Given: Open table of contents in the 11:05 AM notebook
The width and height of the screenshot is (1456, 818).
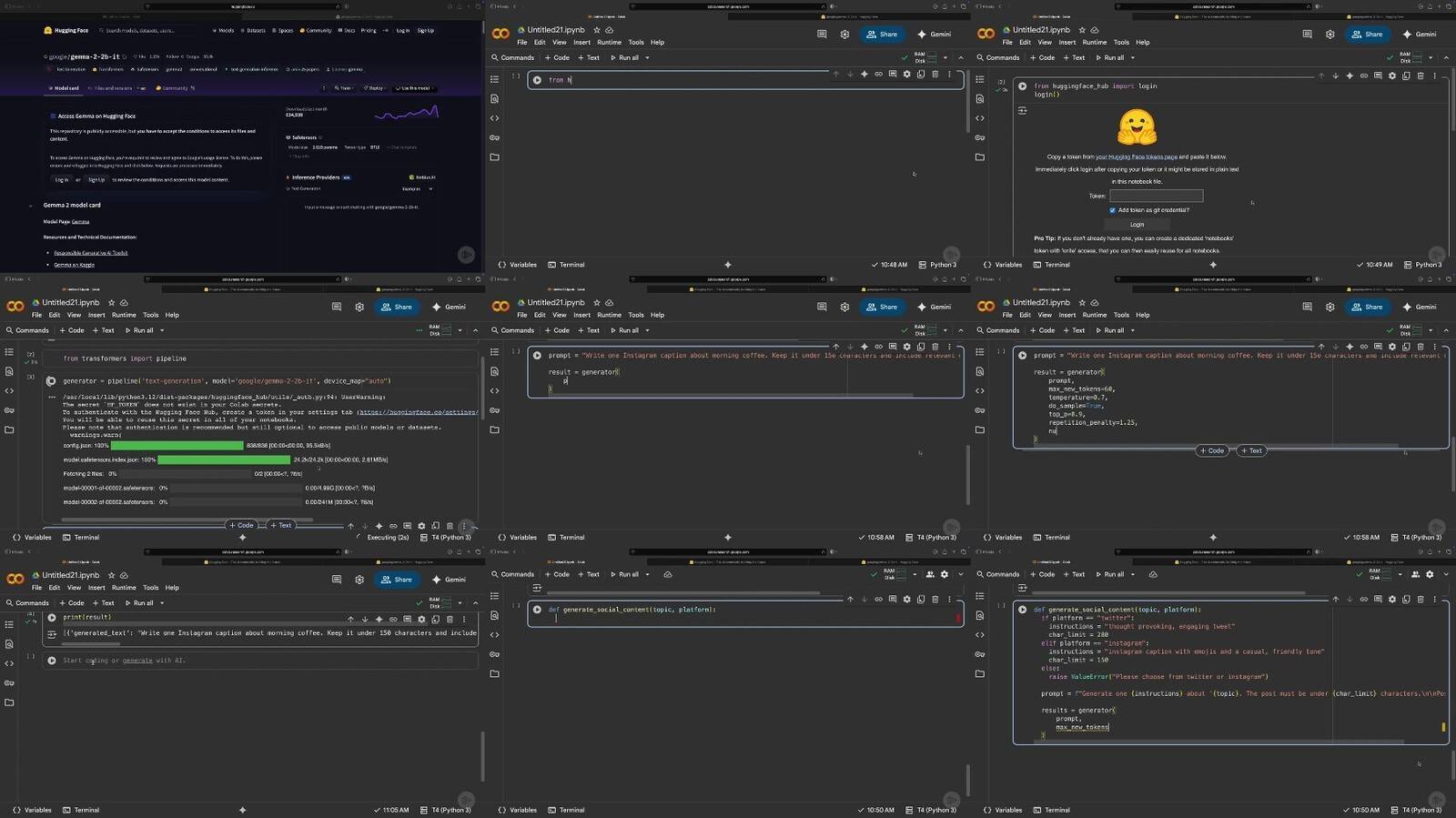Looking at the screenshot, I should click(9, 624).
